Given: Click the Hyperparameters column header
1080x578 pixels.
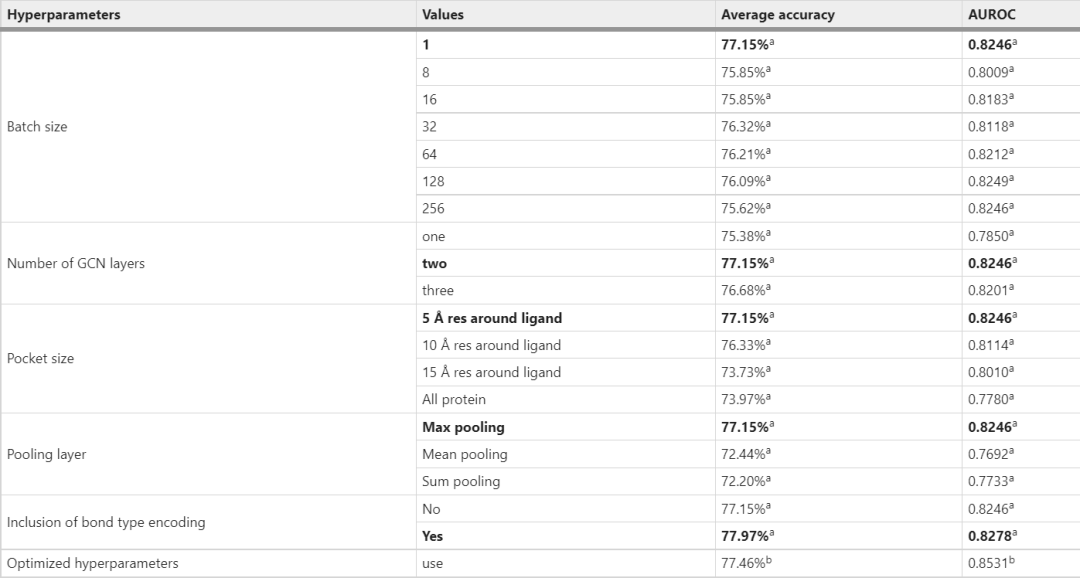Looking at the screenshot, I should (x=63, y=15).
